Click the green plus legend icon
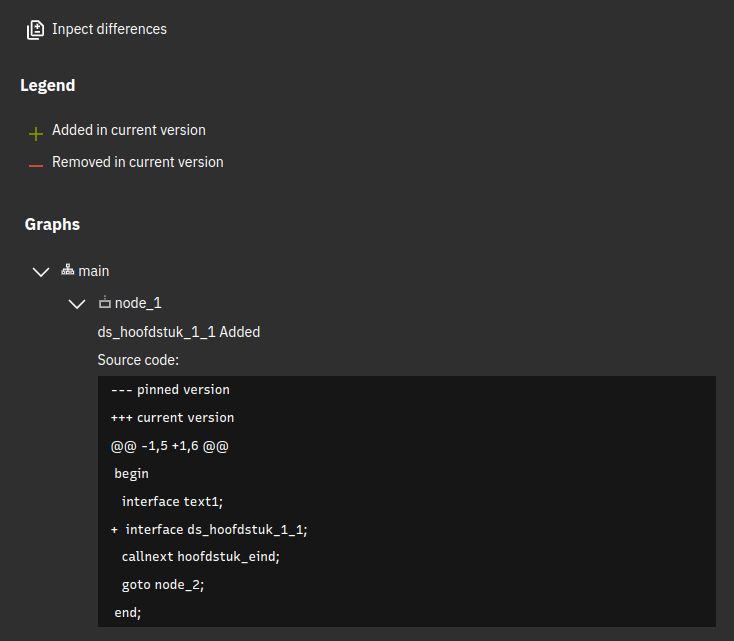 (36, 134)
